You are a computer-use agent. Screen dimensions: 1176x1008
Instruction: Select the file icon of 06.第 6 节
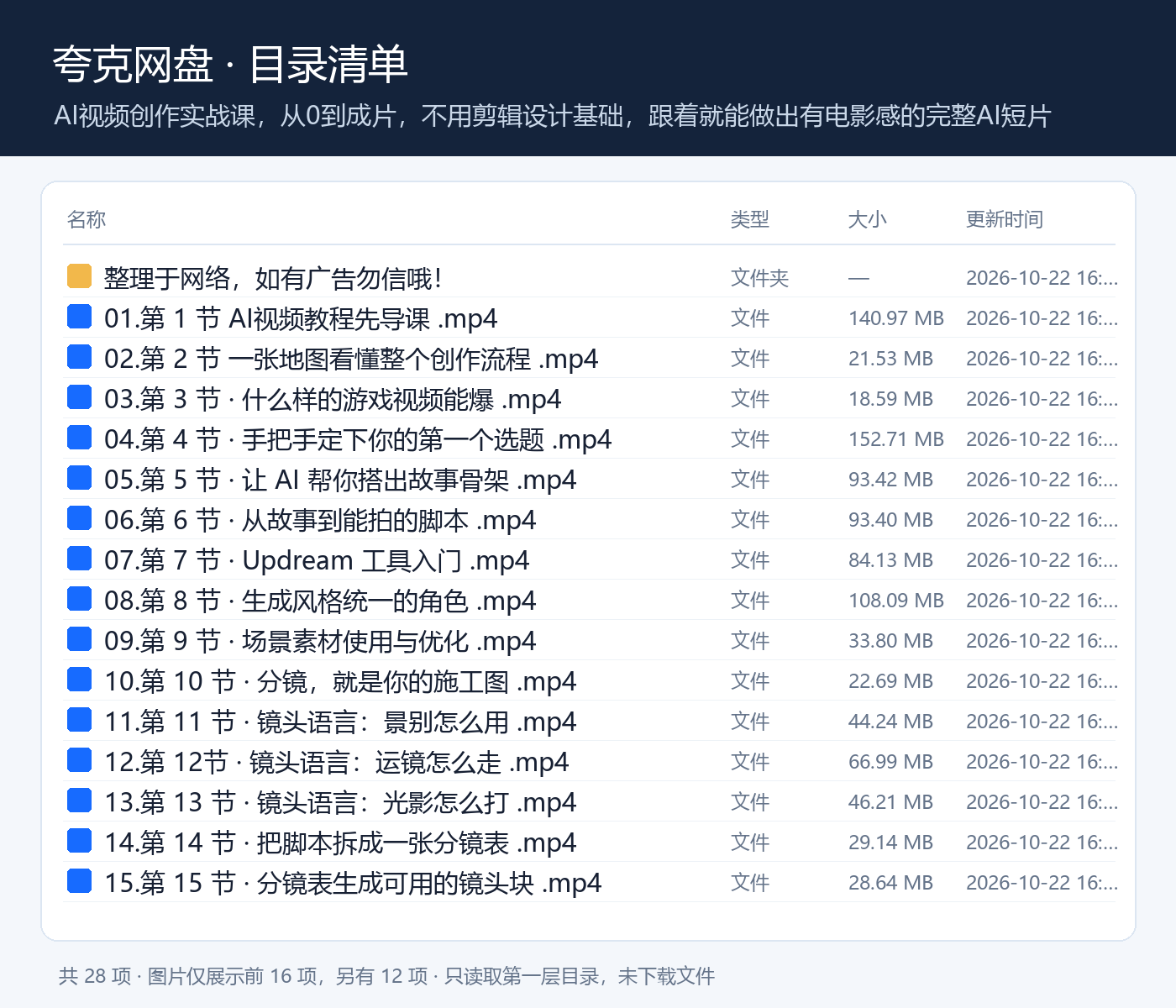[79, 517]
